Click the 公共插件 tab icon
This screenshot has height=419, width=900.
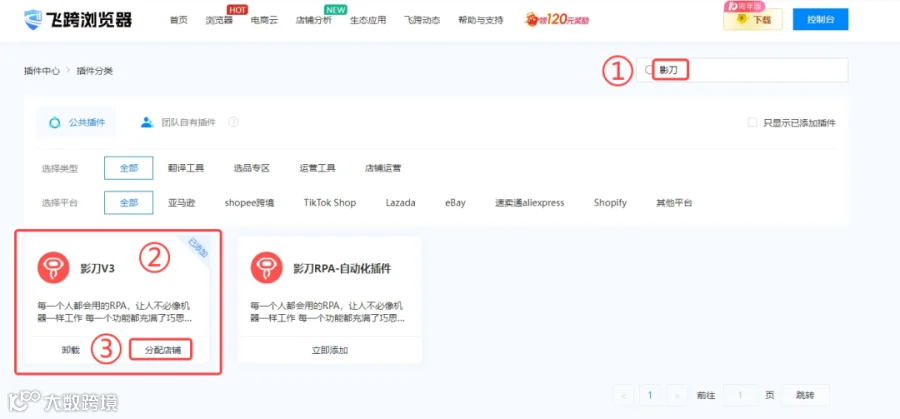click(x=55, y=122)
